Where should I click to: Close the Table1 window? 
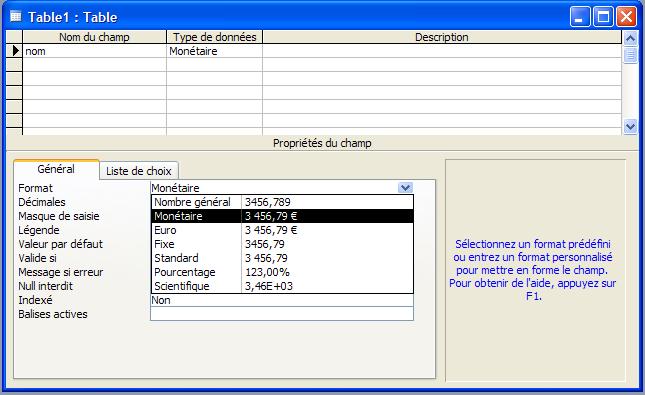(x=626, y=17)
